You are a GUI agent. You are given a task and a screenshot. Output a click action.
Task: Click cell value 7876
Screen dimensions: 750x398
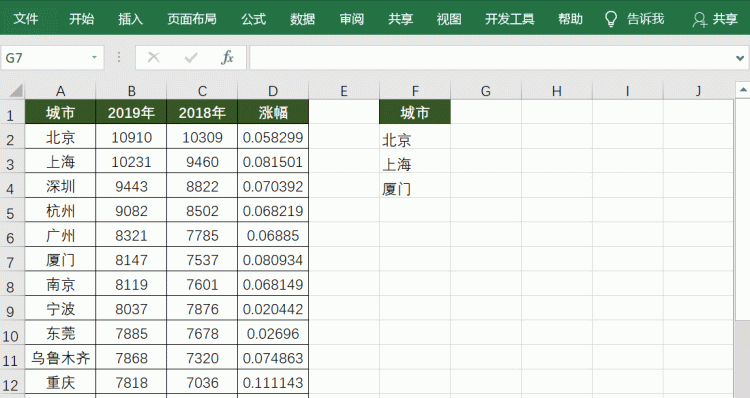202,309
